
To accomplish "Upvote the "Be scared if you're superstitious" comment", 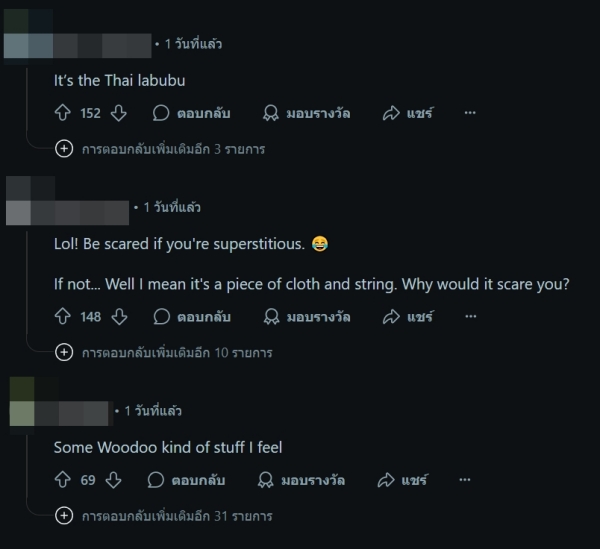I will (62, 317).
